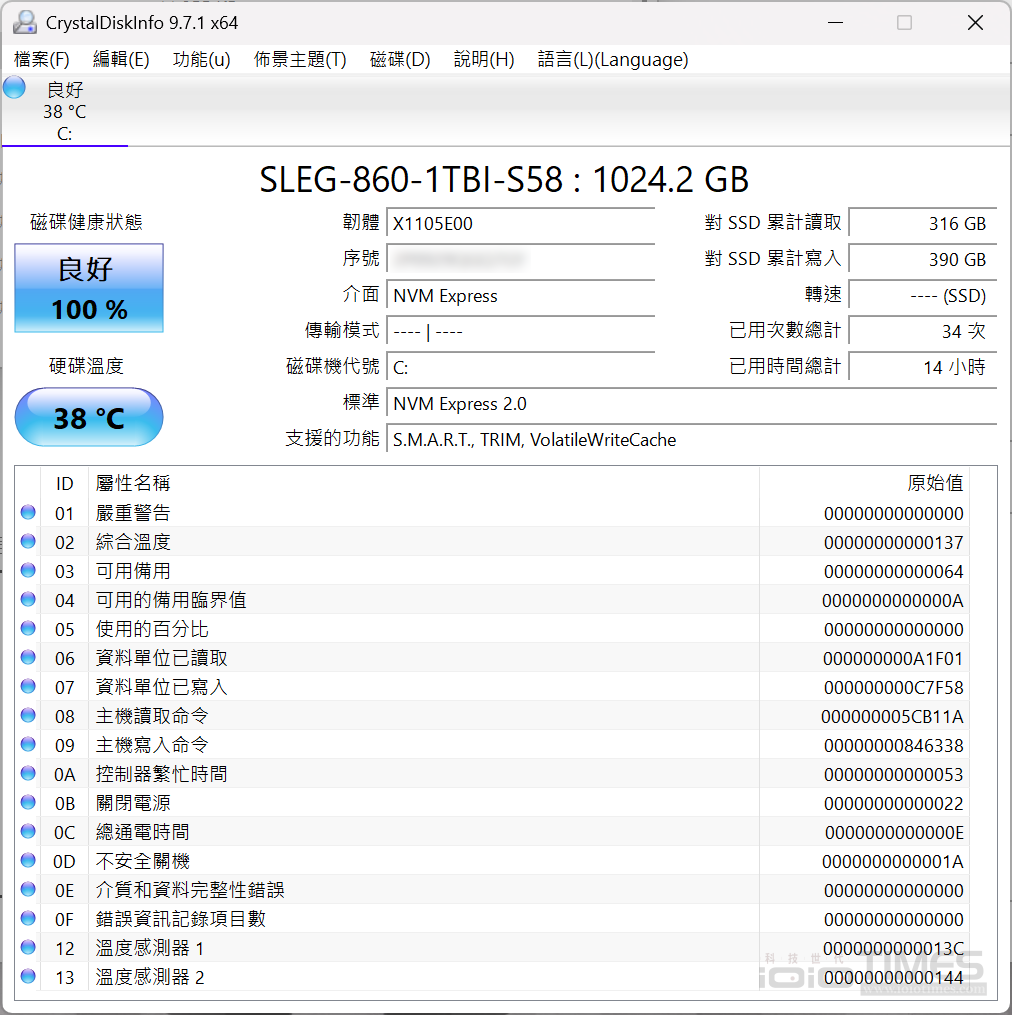Click the 良好 100 % health status button
This screenshot has height=1015, width=1012.
pyautogui.click(x=89, y=288)
